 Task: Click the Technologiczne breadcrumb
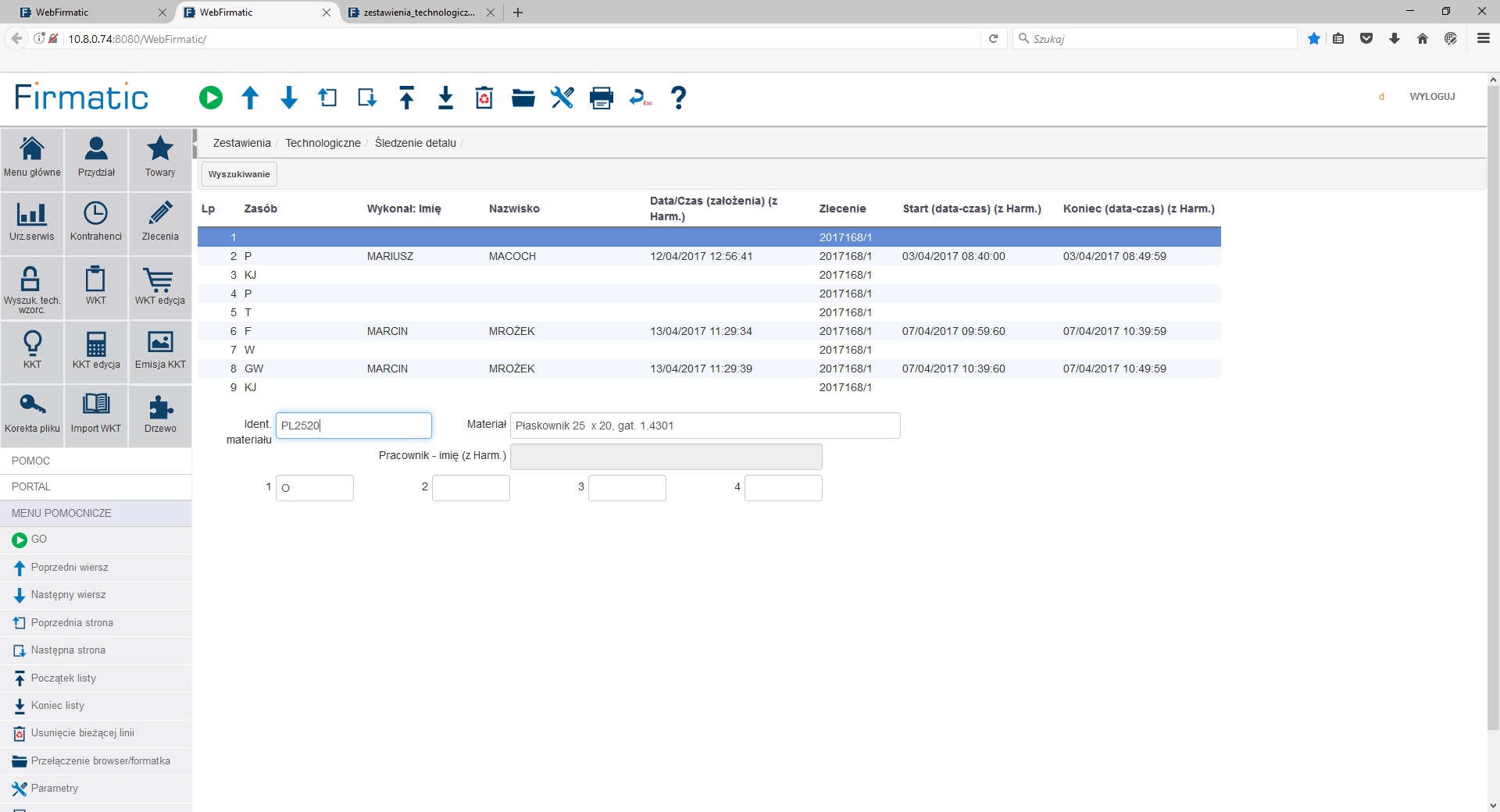[323, 143]
